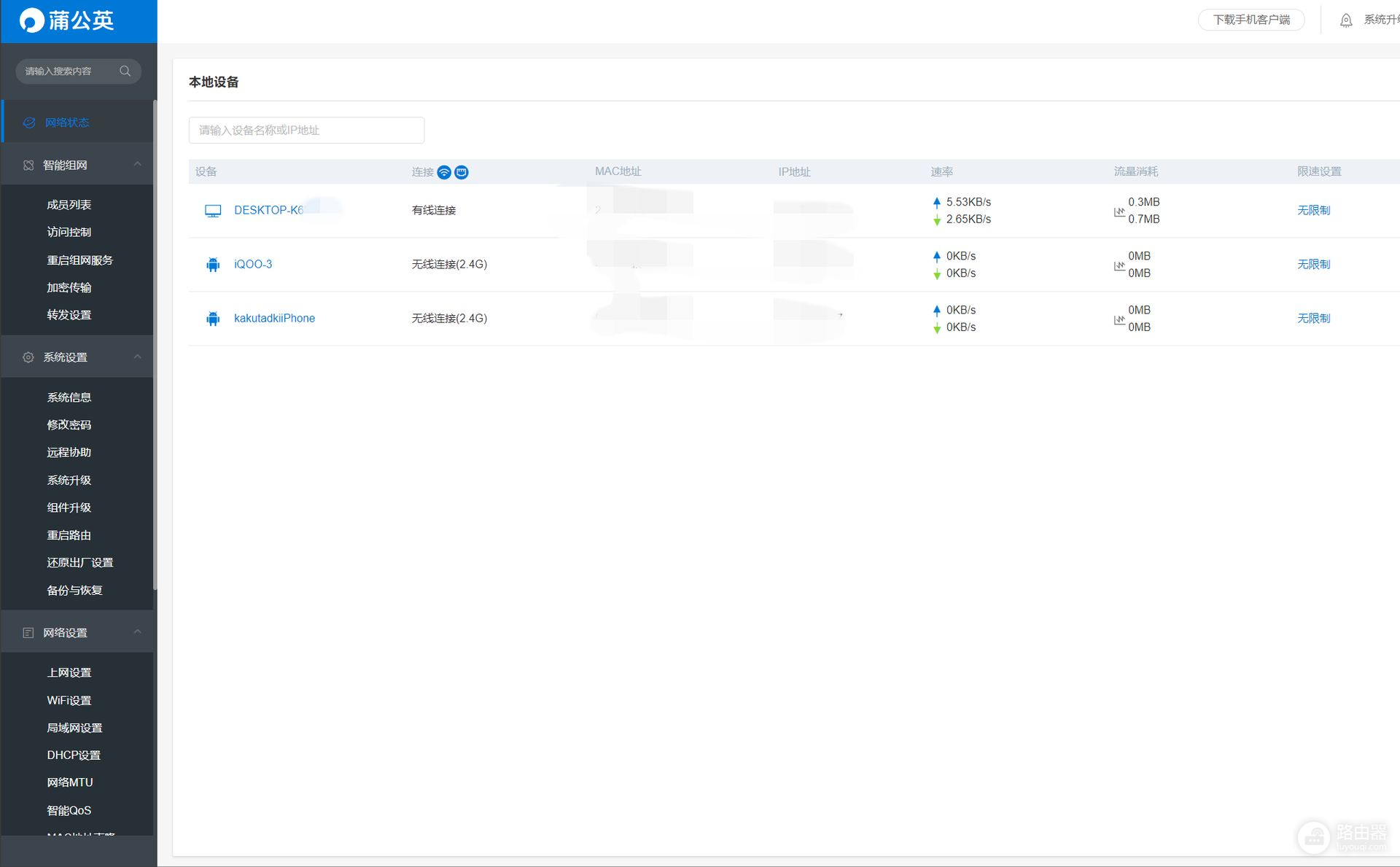Screen dimensions: 1400x867
Task: Select 重启组网服务 in sidebar
Action: [x=80, y=260]
